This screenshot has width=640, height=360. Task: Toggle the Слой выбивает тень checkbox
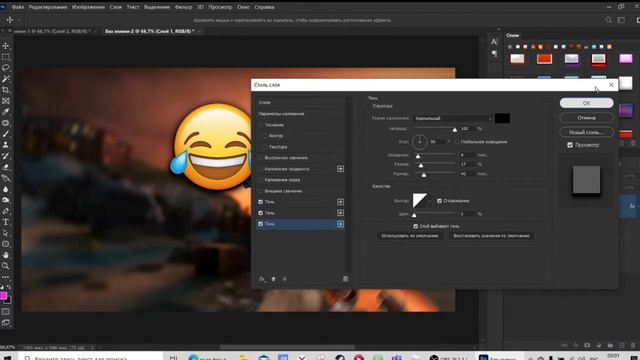(416, 226)
